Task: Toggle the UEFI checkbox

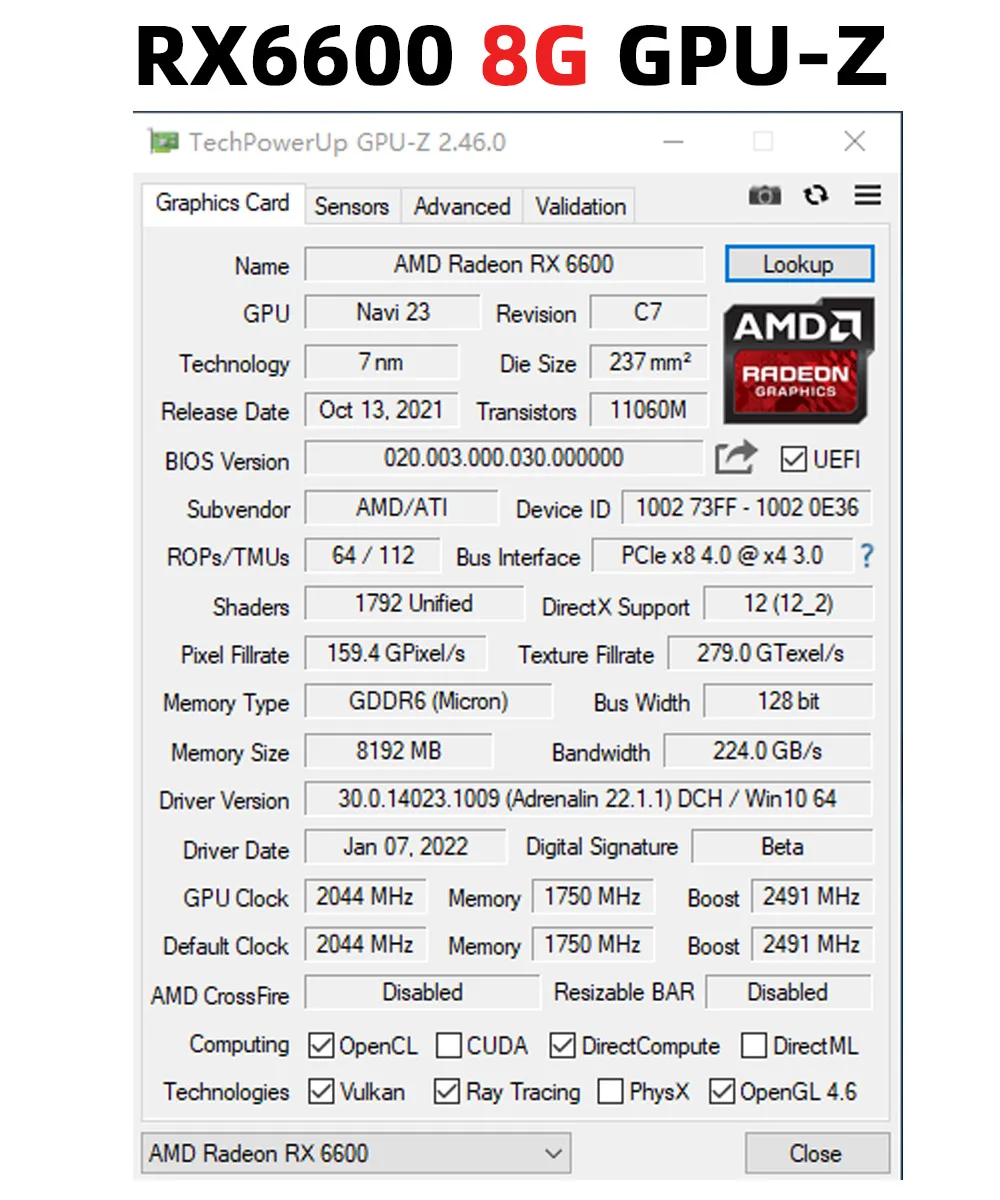Action: (x=793, y=459)
